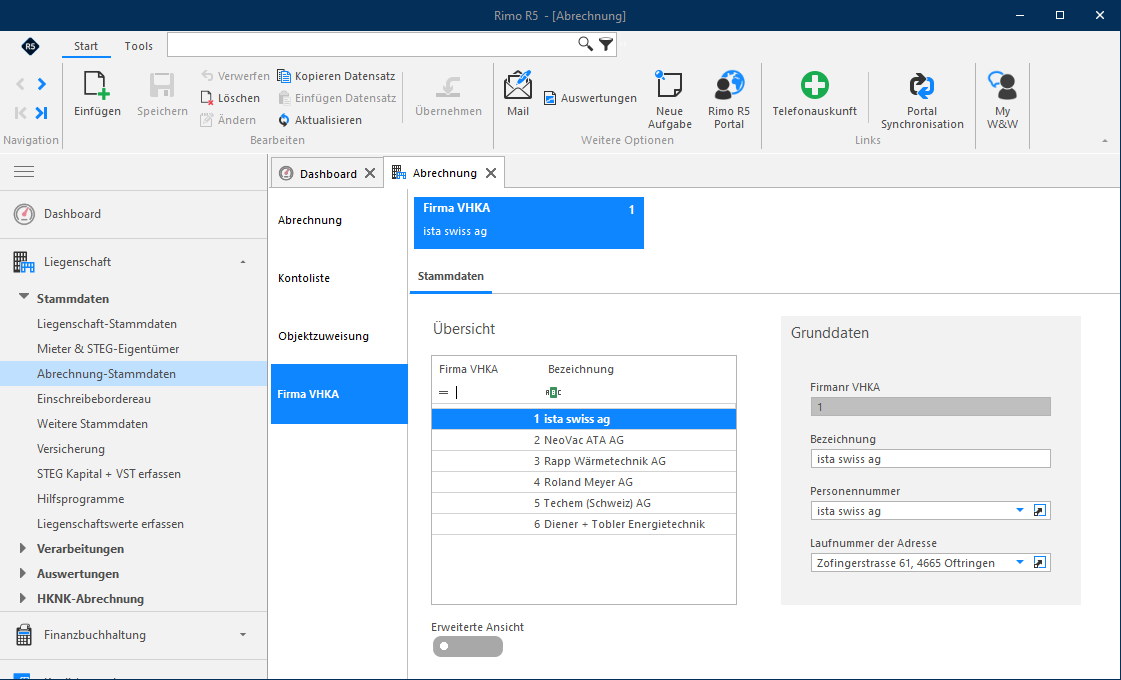Open Liegenschaft-Stammdaten in sidebar
This screenshot has width=1121, height=680.
coord(107,324)
